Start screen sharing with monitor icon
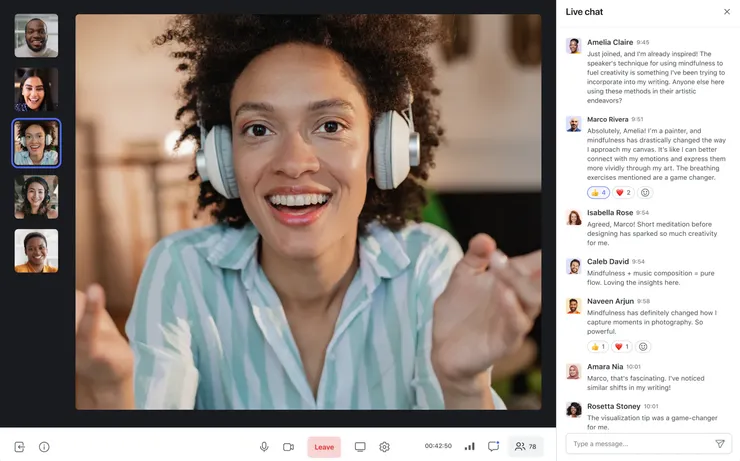The height and width of the screenshot is (461, 740). click(x=360, y=446)
